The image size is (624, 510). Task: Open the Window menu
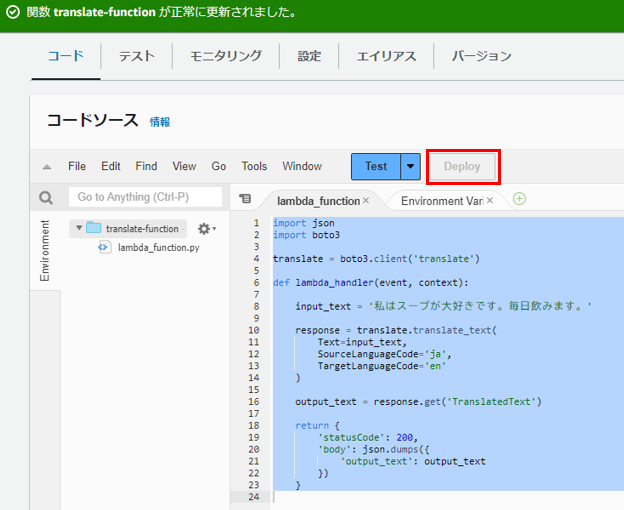tap(302, 166)
